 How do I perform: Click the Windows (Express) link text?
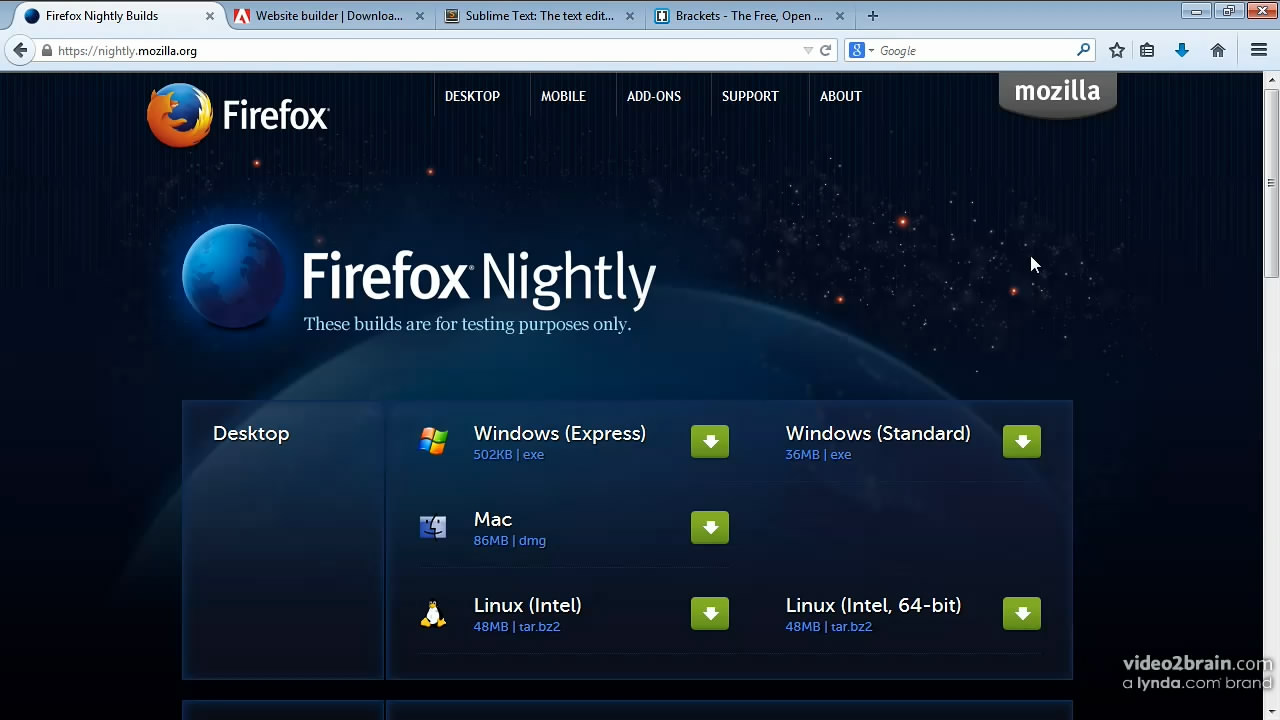(x=560, y=433)
